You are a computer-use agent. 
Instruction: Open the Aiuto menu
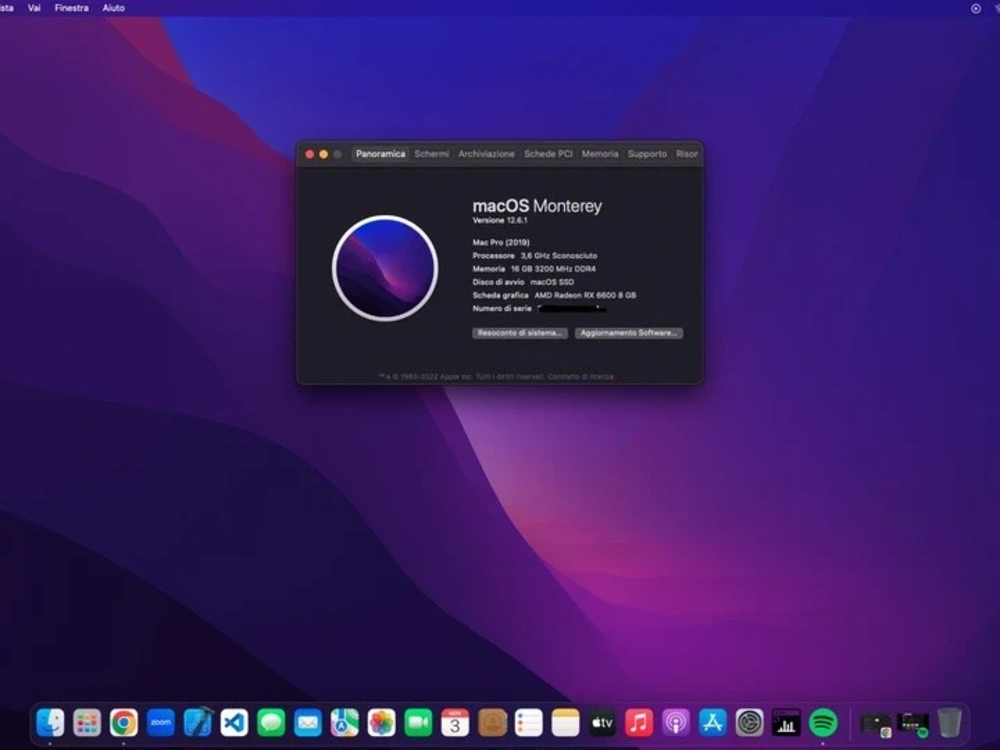coord(114,8)
